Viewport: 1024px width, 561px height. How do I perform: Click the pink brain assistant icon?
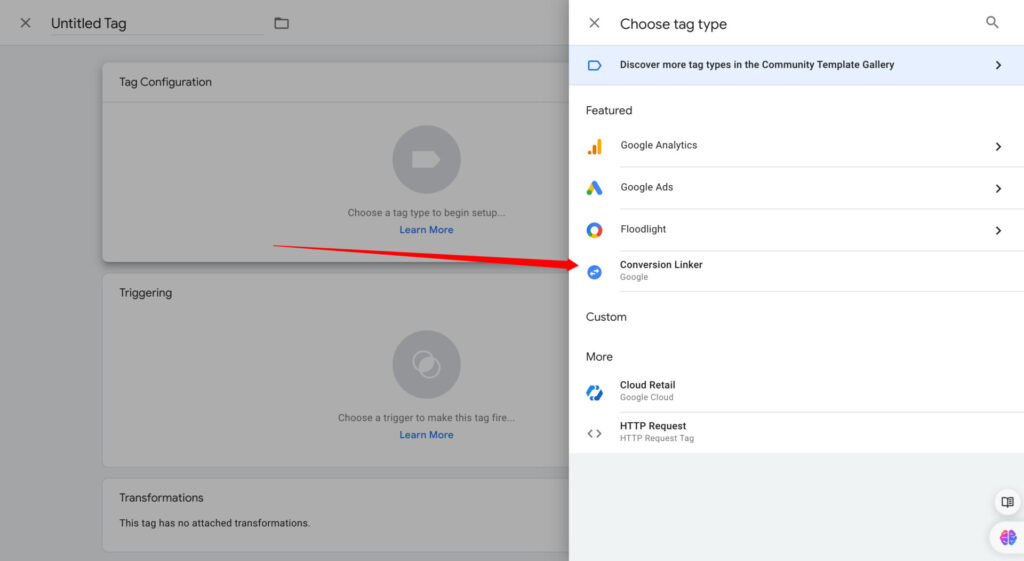click(1007, 537)
